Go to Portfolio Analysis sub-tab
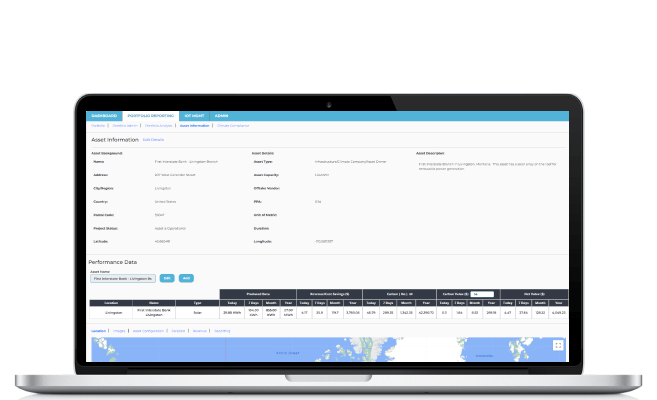 [158, 126]
